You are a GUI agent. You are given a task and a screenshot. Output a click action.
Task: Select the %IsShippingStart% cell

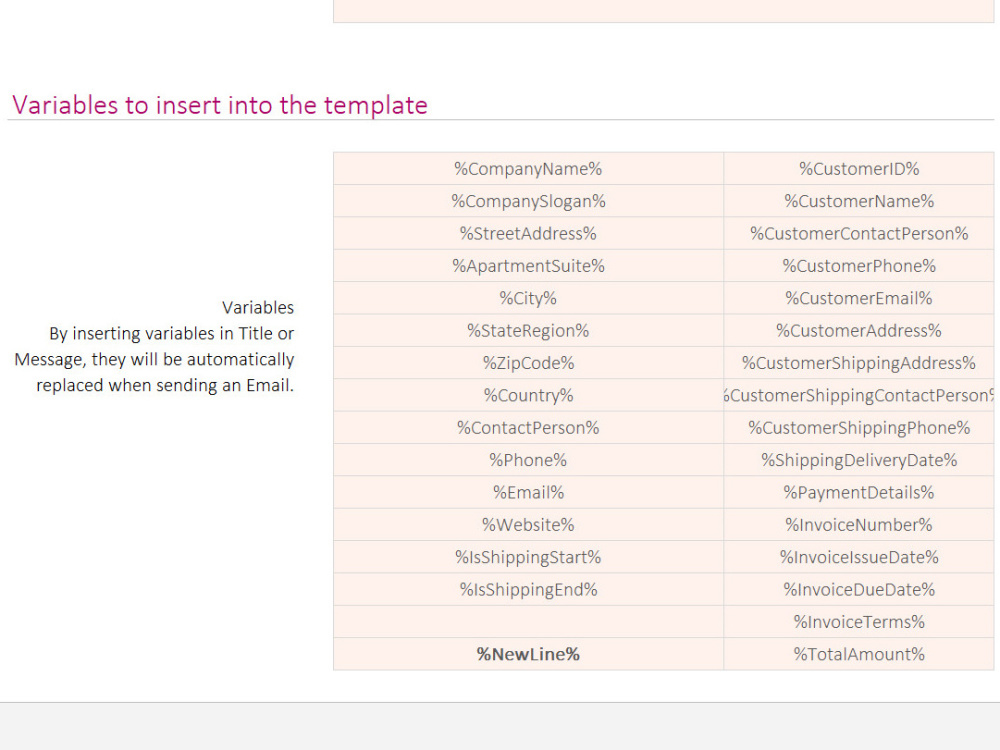tap(528, 557)
